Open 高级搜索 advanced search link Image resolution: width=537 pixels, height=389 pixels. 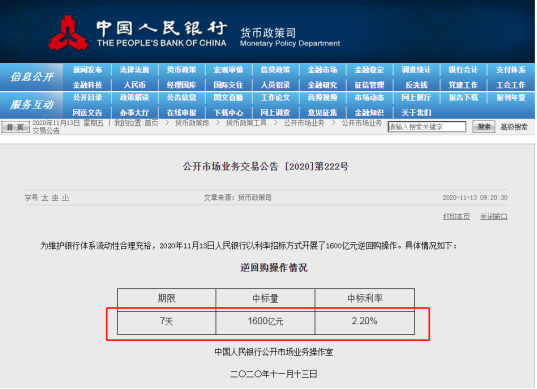click(x=514, y=127)
